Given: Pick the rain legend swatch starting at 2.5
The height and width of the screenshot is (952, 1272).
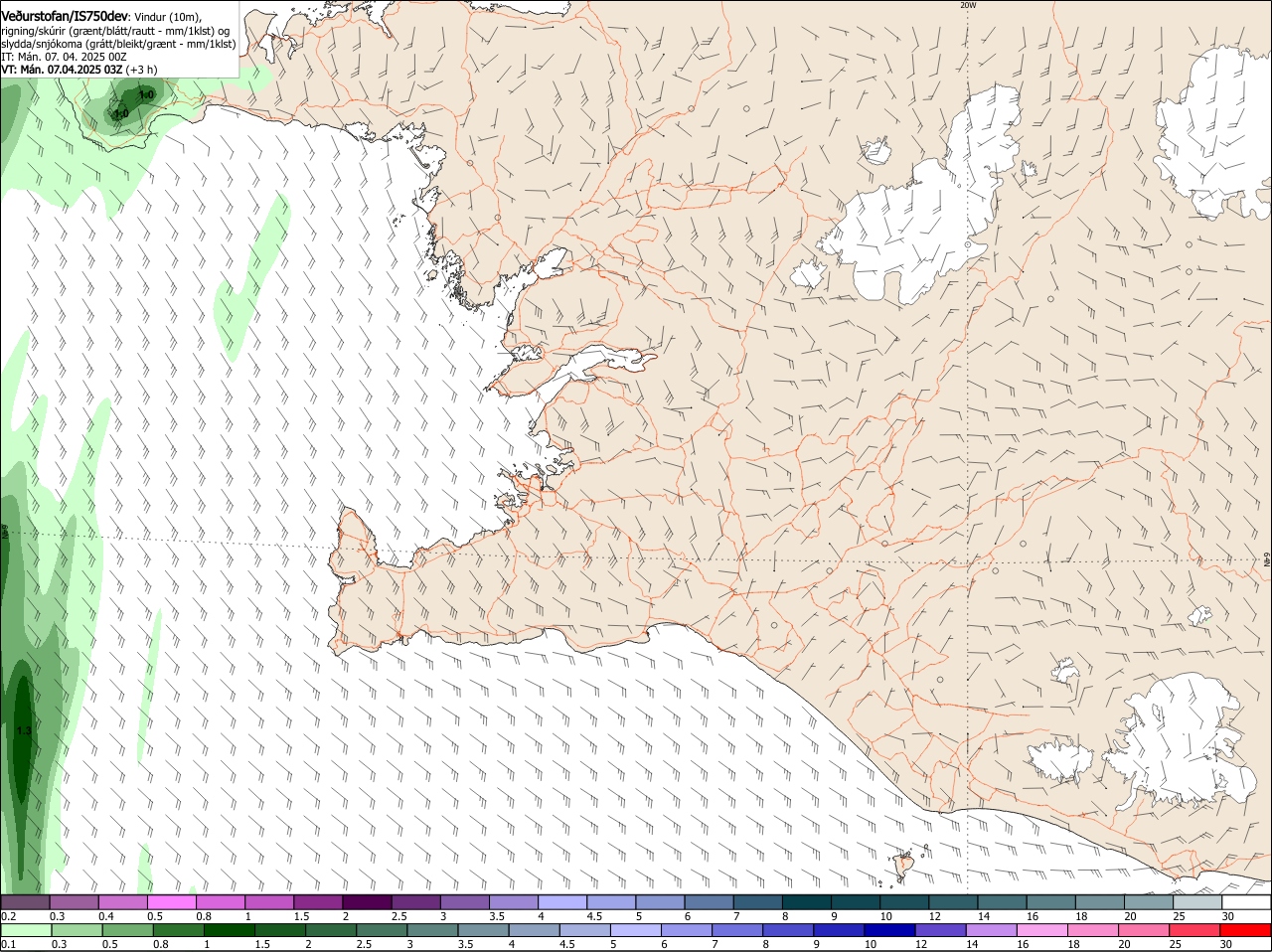Looking at the screenshot, I should tap(382, 930).
